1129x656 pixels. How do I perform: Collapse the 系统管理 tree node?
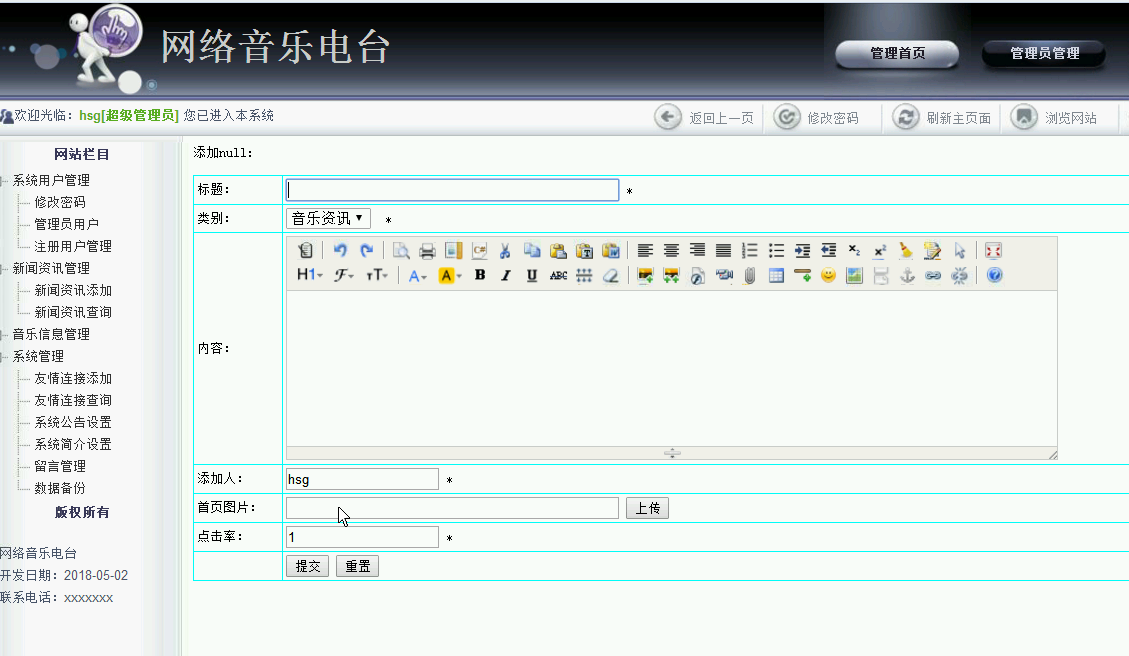pyautogui.click(x=4, y=356)
